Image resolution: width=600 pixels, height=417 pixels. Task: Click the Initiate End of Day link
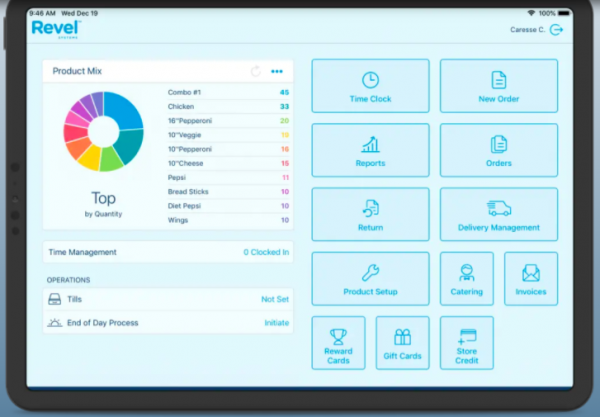pyautogui.click(x=276, y=322)
